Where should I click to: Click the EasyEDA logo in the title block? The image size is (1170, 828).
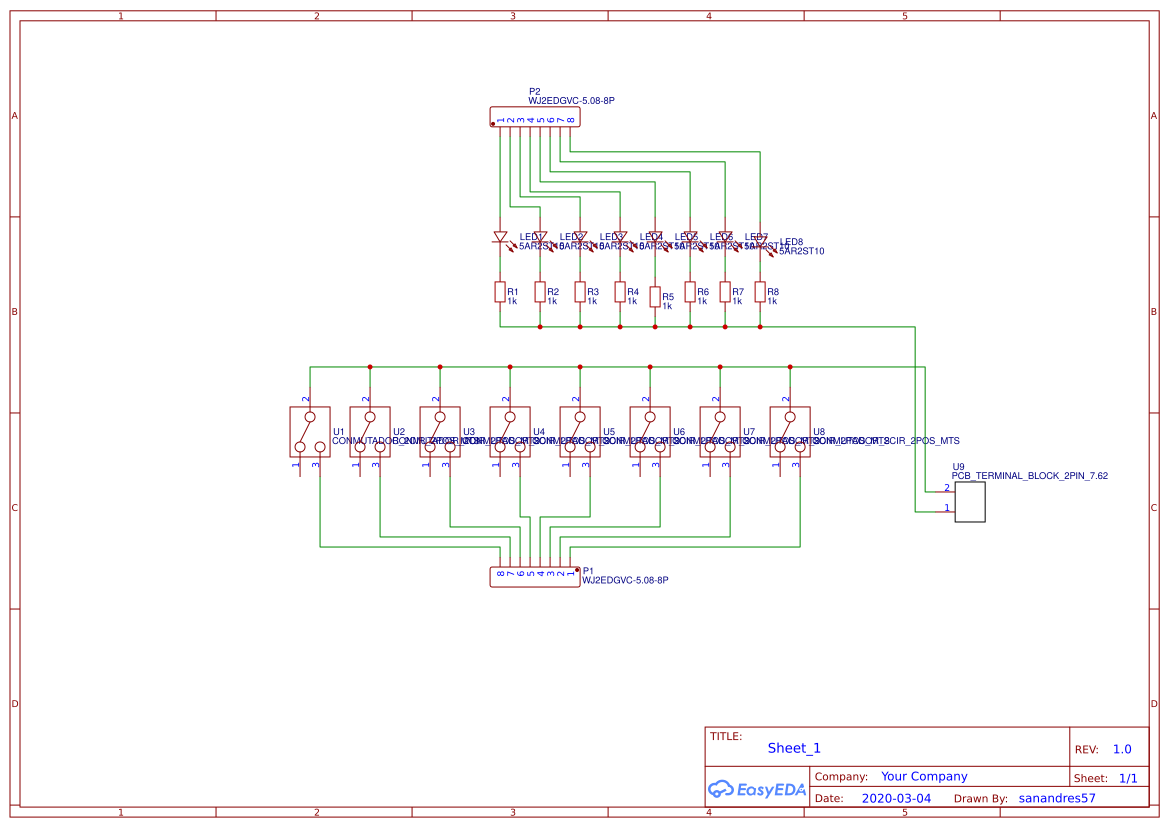pyautogui.click(x=756, y=789)
